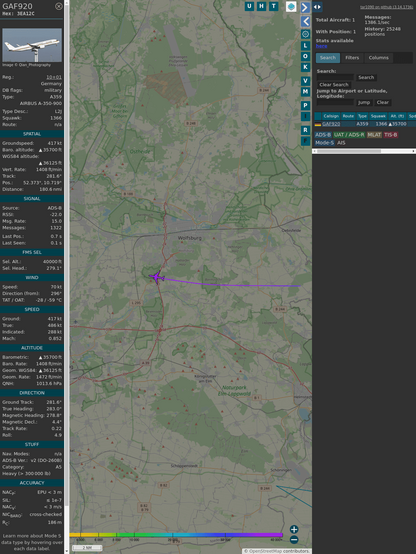
Task: Zoom out with the minus button
Action: pos(294,540)
